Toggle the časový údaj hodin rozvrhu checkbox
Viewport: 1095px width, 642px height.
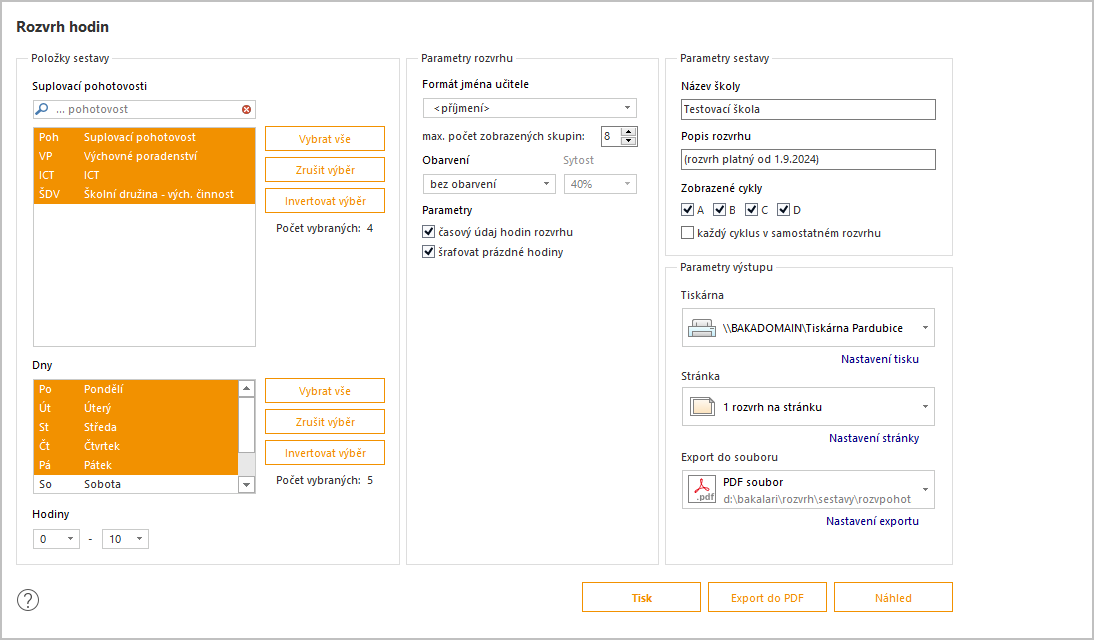click(x=429, y=232)
